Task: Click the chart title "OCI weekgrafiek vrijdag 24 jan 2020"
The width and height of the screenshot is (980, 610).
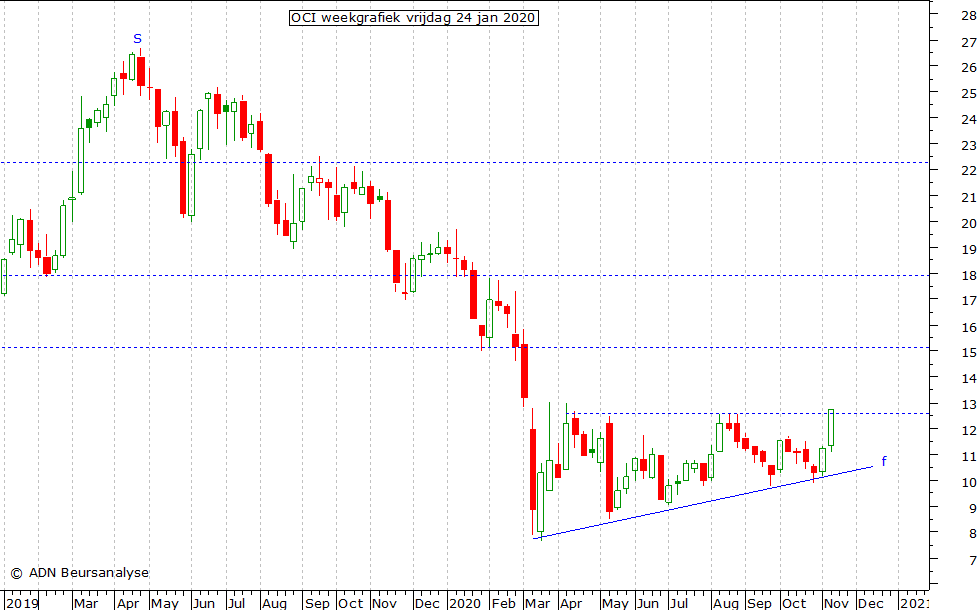Action: coord(414,18)
